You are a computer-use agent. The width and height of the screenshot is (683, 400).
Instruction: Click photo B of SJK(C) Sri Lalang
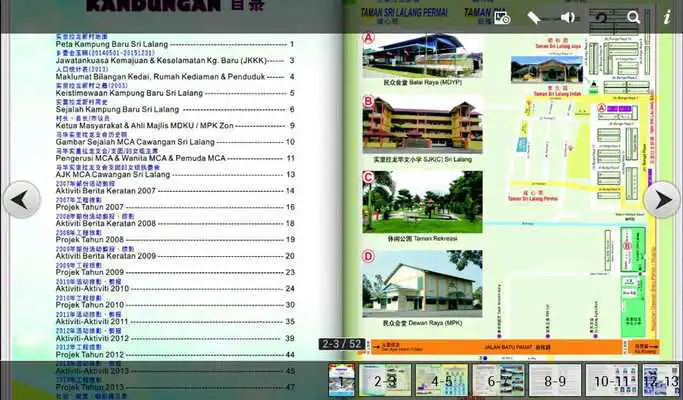click(x=423, y=124)
